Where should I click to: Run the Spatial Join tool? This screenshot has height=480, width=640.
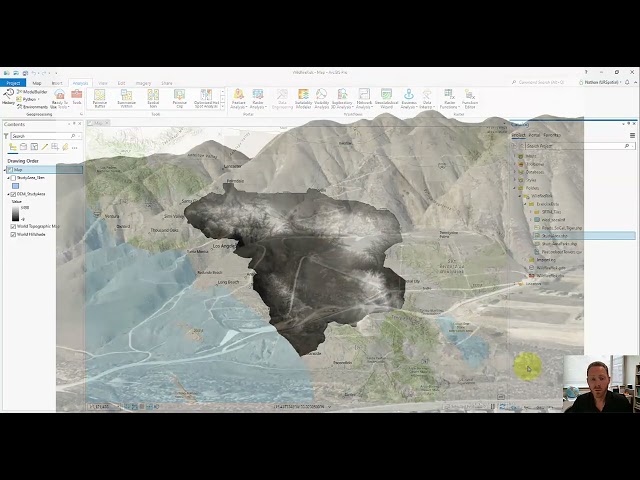(153, 99)
